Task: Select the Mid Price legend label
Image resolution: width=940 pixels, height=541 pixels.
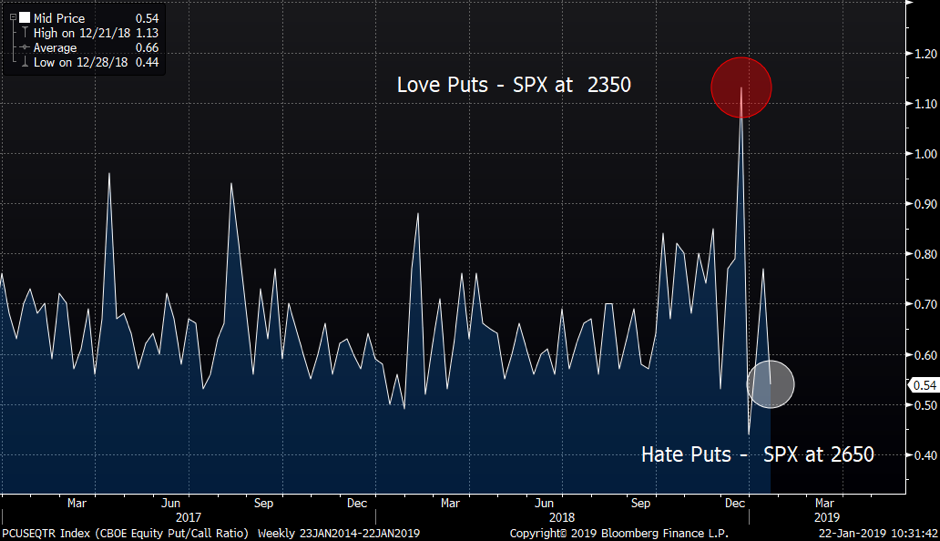Action: pos(59,19)
